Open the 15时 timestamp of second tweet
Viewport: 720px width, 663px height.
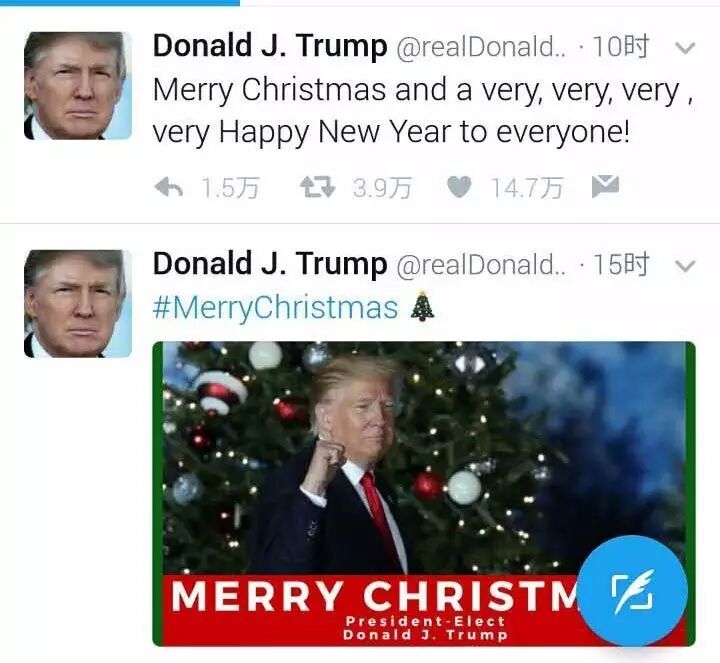pyautogui.click(x=621, y=264)
